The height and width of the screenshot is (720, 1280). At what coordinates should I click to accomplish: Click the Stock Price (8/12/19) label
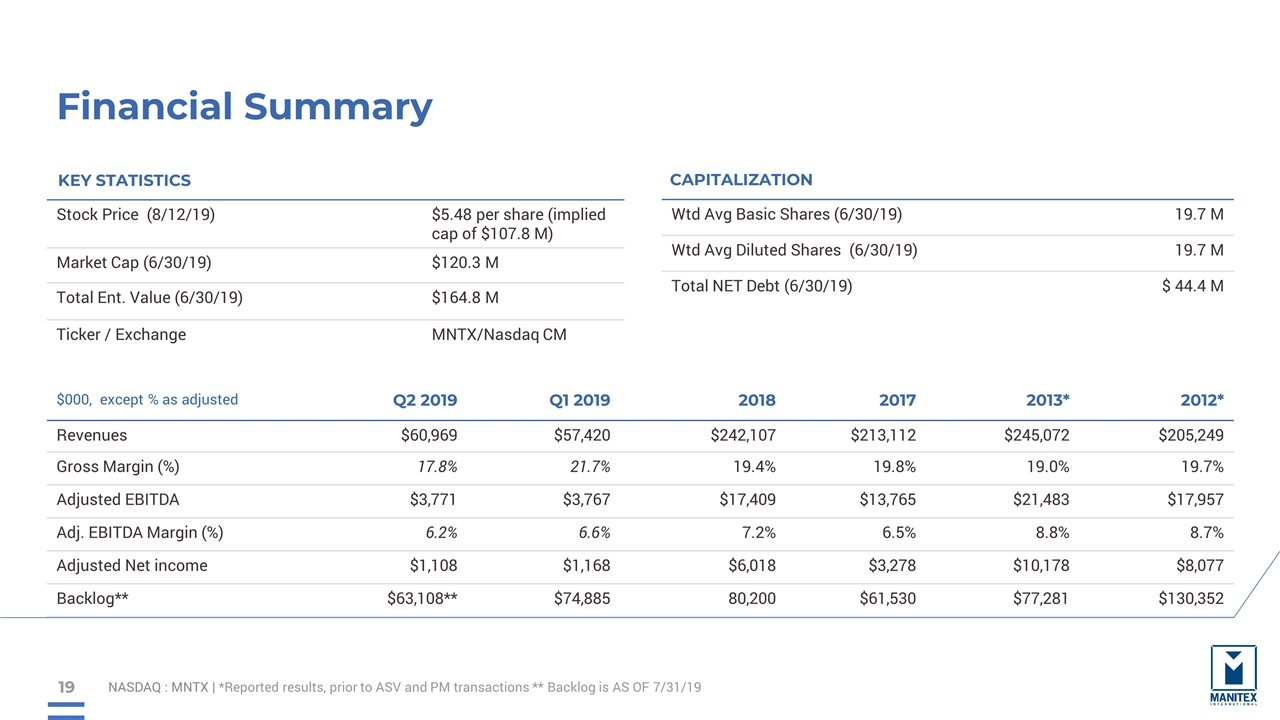pos(136,214)
